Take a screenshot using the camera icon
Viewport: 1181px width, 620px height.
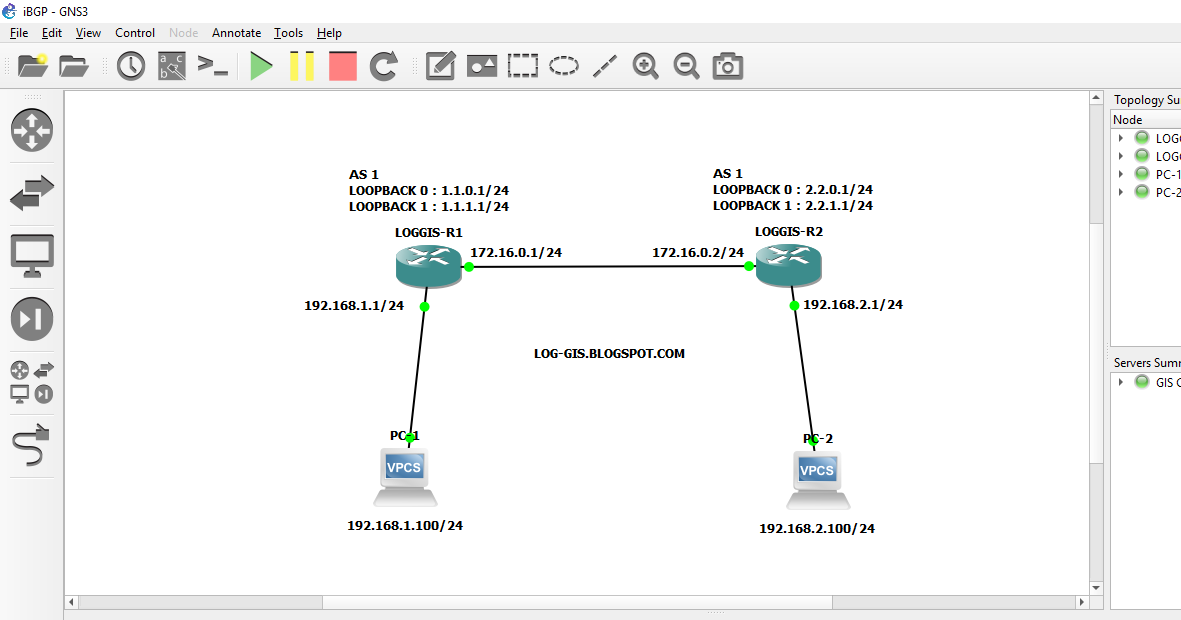click(727, 65)
